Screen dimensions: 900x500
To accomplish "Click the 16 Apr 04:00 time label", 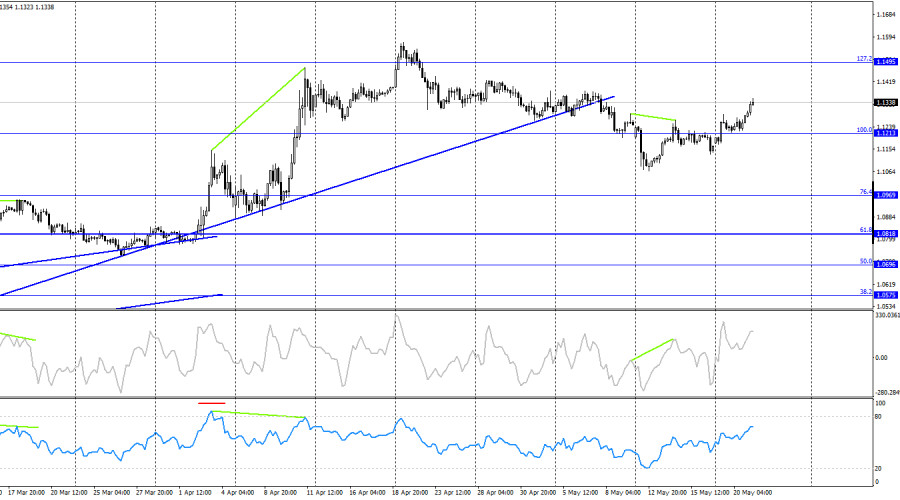I will pyautogui.click(x=367, y=493).
